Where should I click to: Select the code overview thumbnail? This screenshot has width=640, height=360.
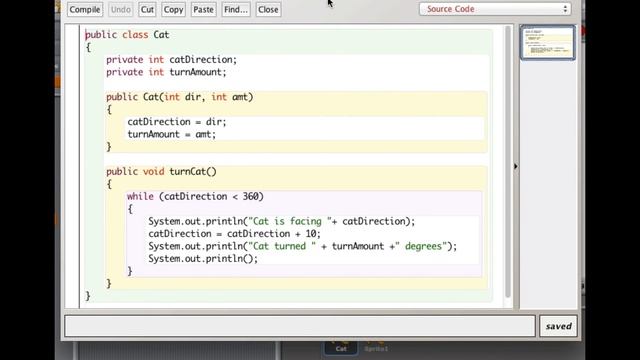click(x=548, y=42)
